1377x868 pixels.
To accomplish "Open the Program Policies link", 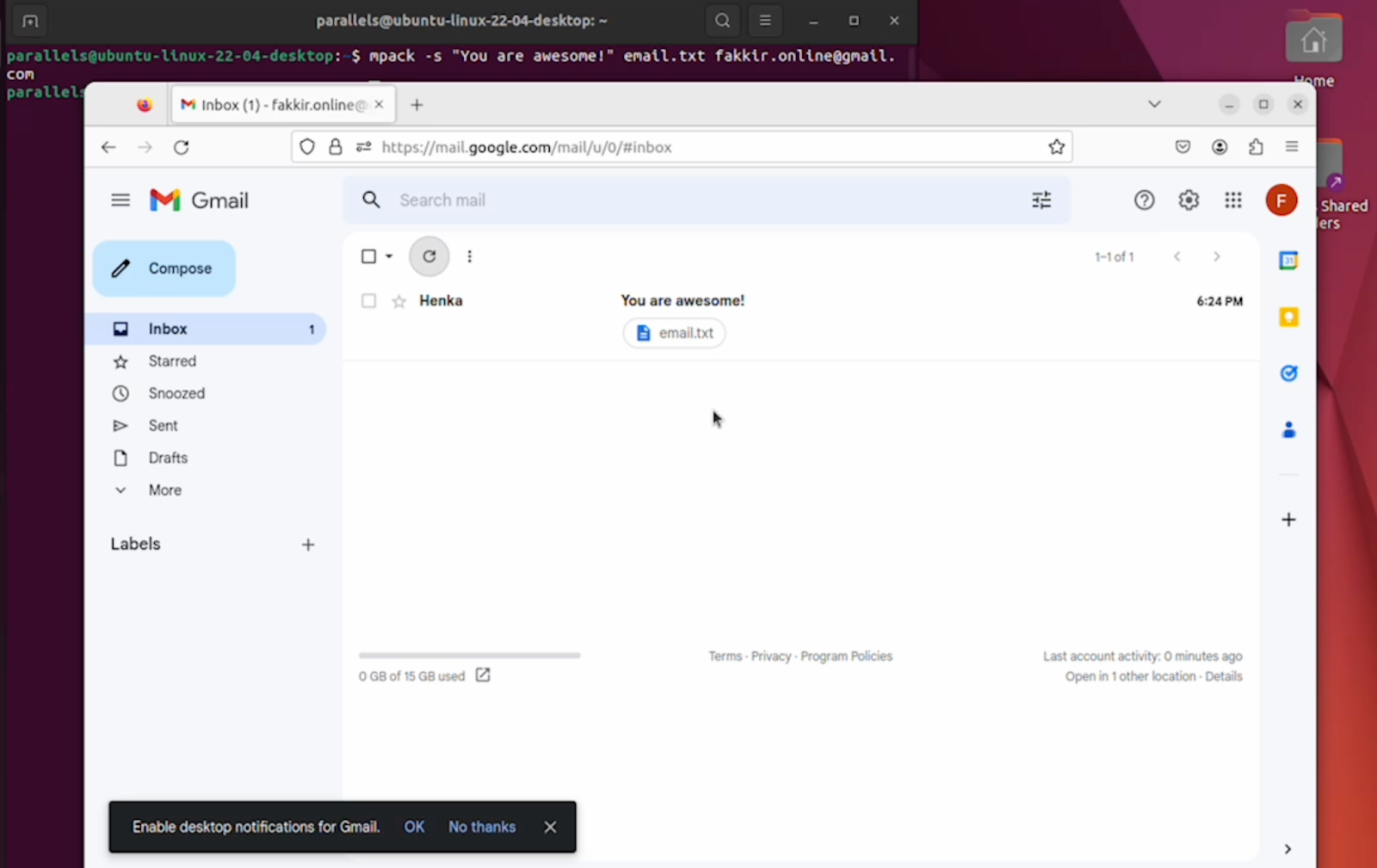I will pyautogui.click(x=846, y=656).
